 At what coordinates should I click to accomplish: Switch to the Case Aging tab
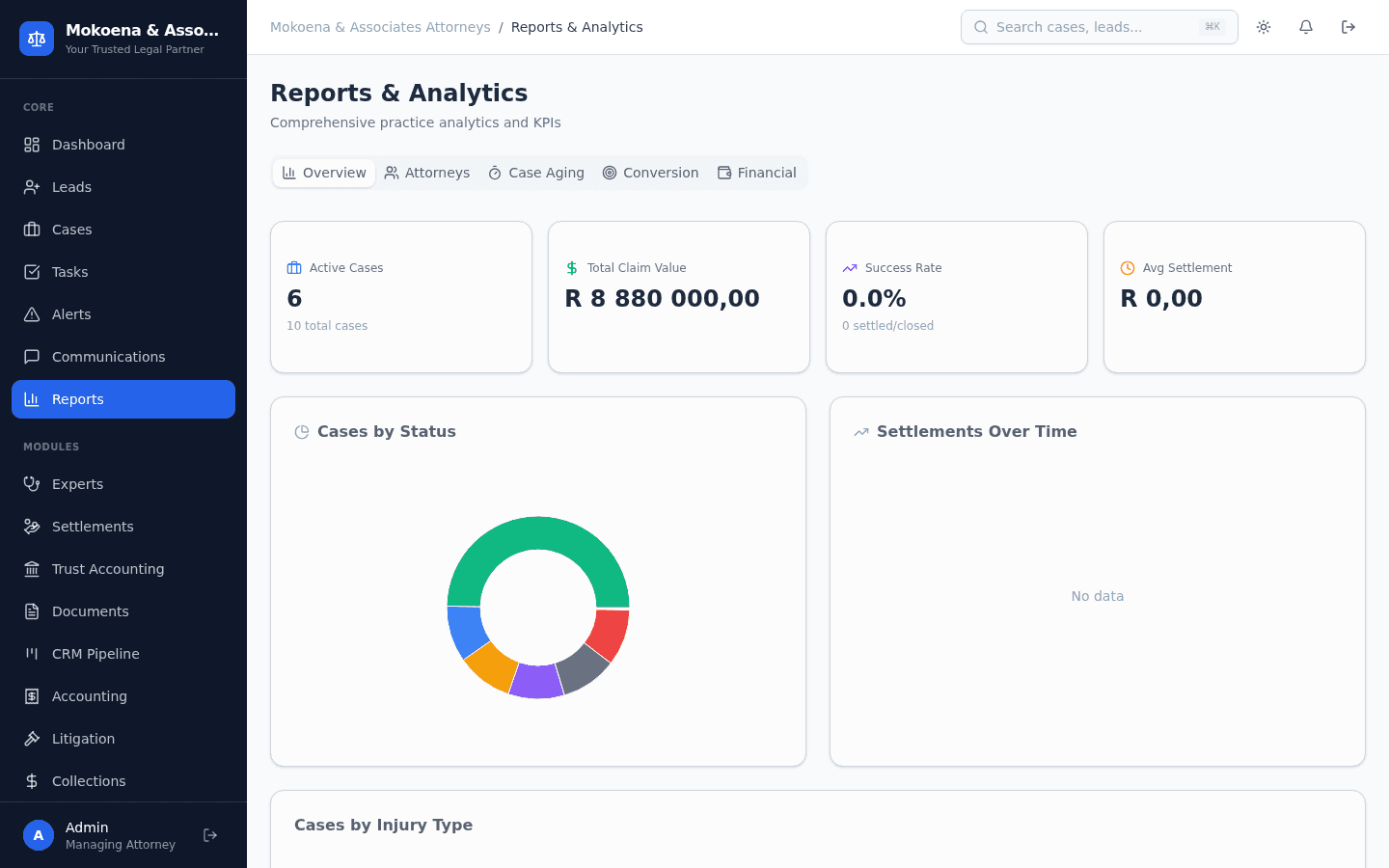pos(536,173)
